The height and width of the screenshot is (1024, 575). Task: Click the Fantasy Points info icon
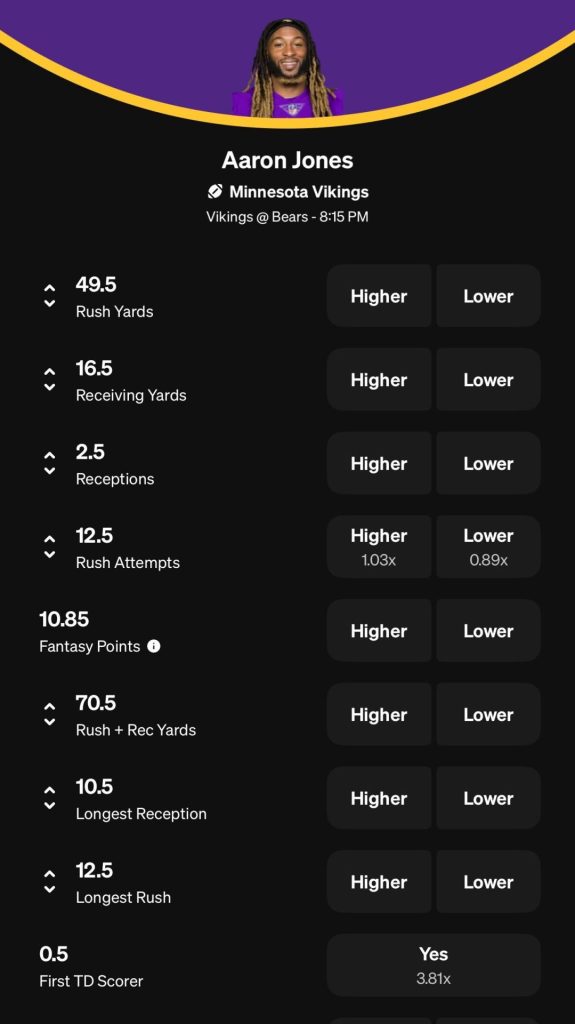[154, 646]
